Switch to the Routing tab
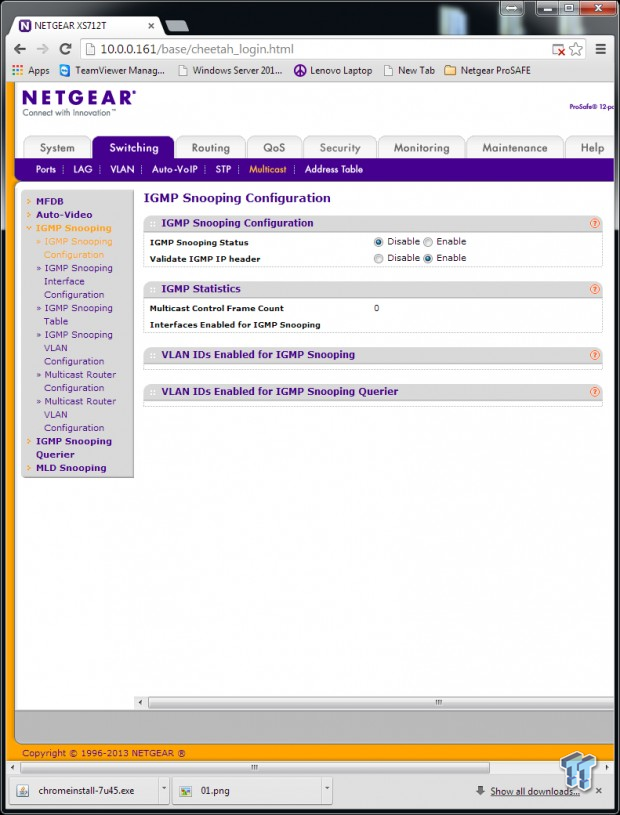This screenshot has height=815, width=620. click(210, 148)
